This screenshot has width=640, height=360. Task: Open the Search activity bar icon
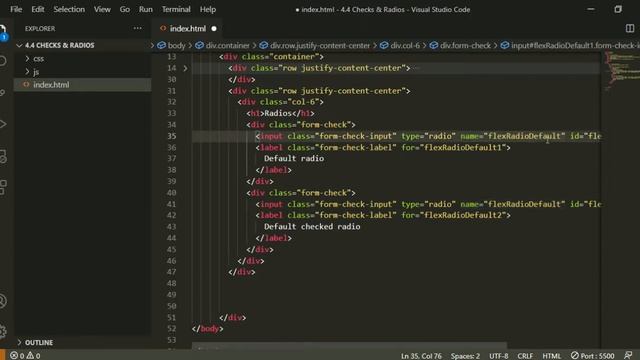(x=2, y=61)
